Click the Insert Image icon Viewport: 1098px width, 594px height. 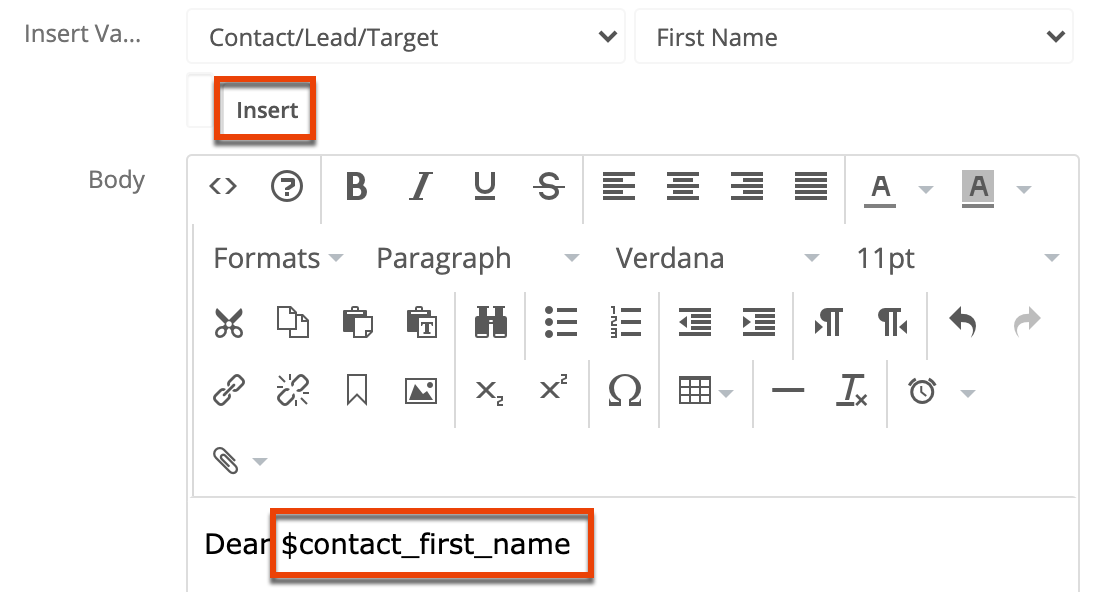420,392
